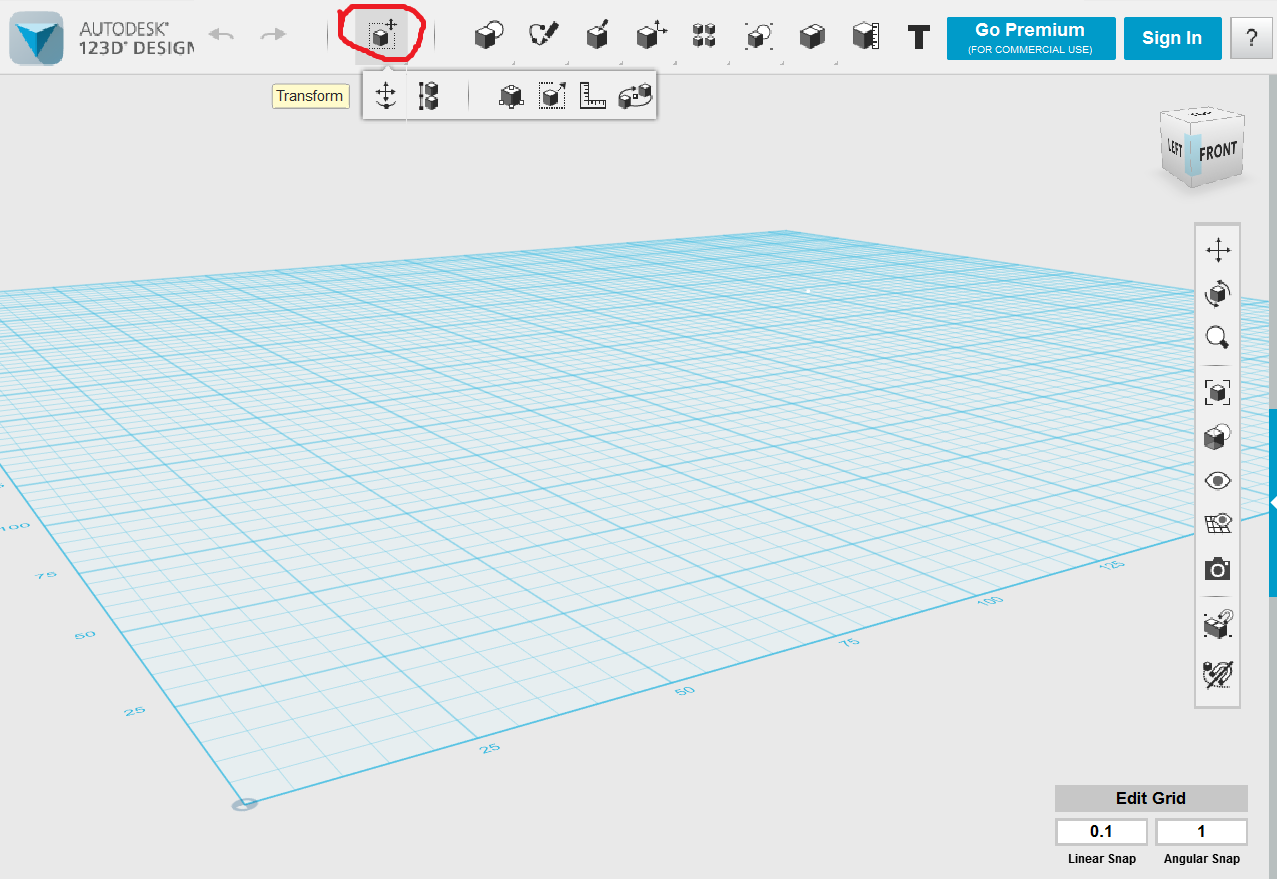Open the Modify tools menu

(651, 37)
